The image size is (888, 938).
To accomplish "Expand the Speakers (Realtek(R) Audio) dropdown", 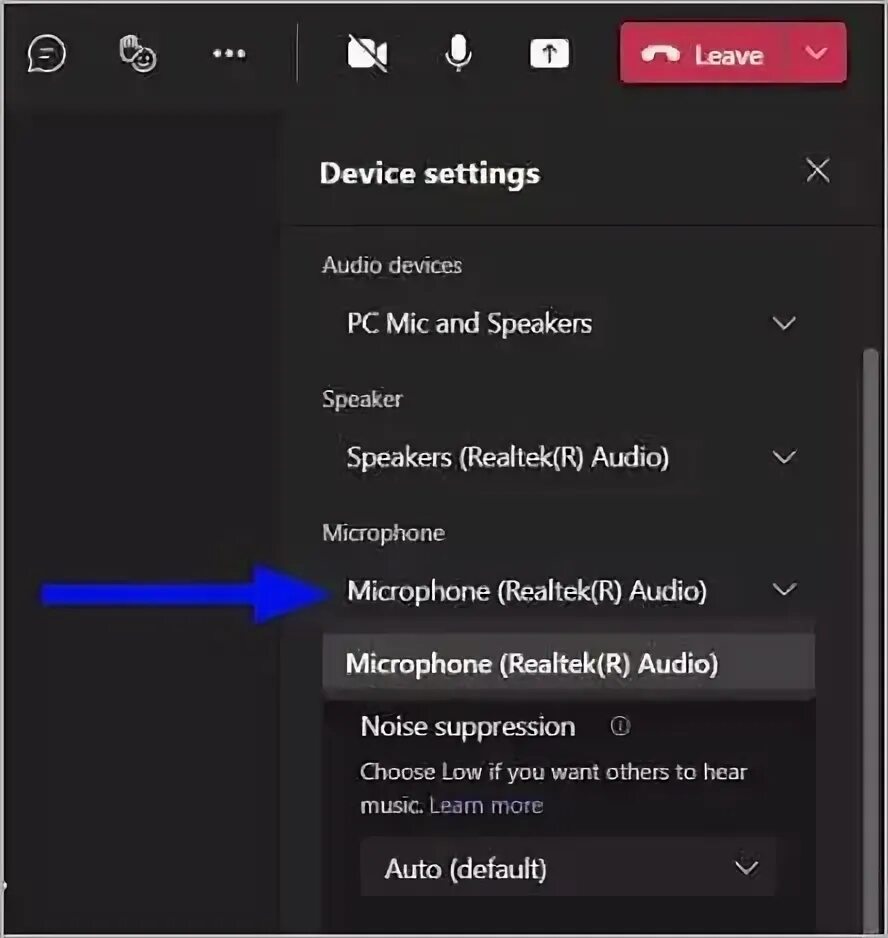I will (569, 458).
